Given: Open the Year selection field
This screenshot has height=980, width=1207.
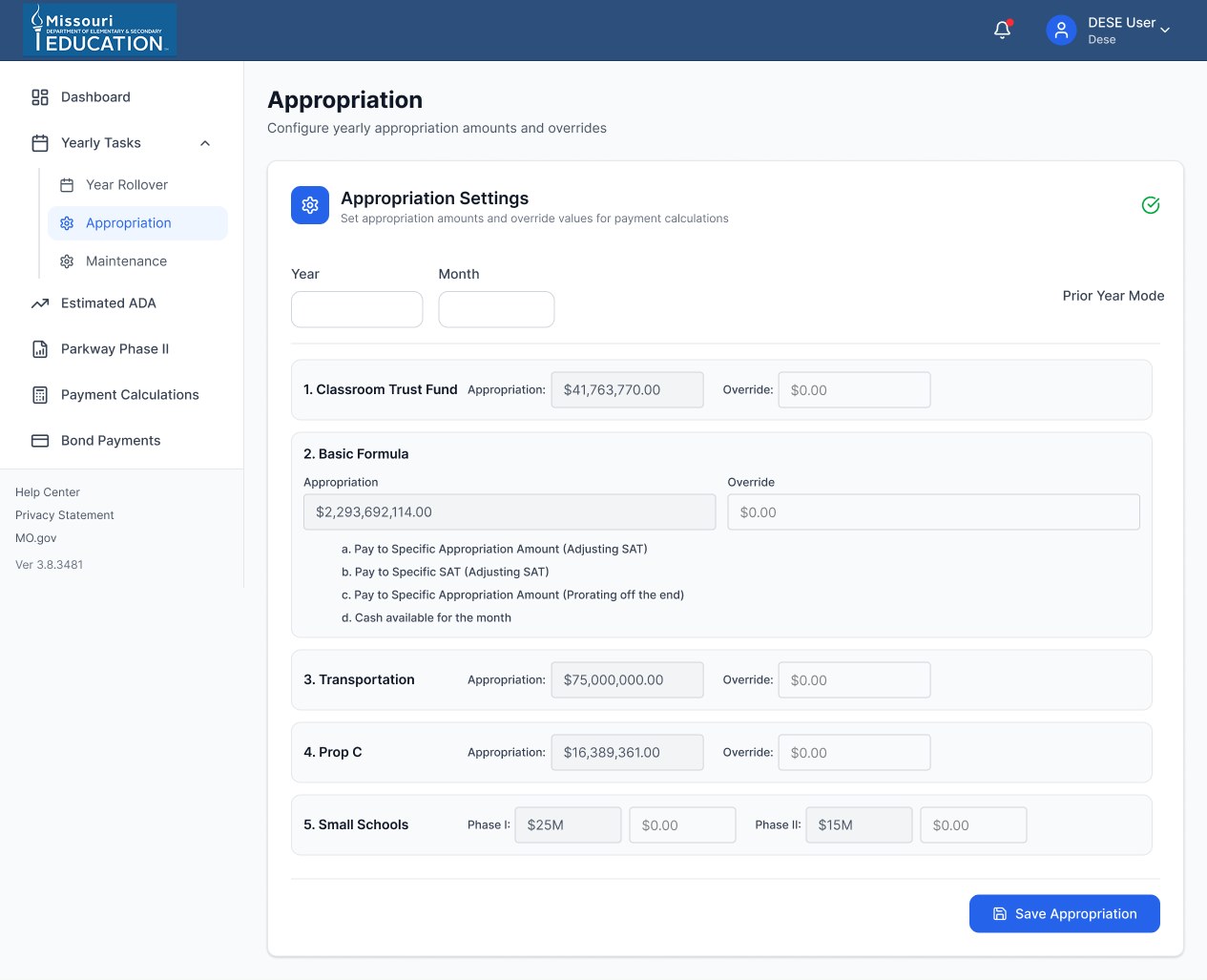Looking at the screenshot, I should pos(357,309).
